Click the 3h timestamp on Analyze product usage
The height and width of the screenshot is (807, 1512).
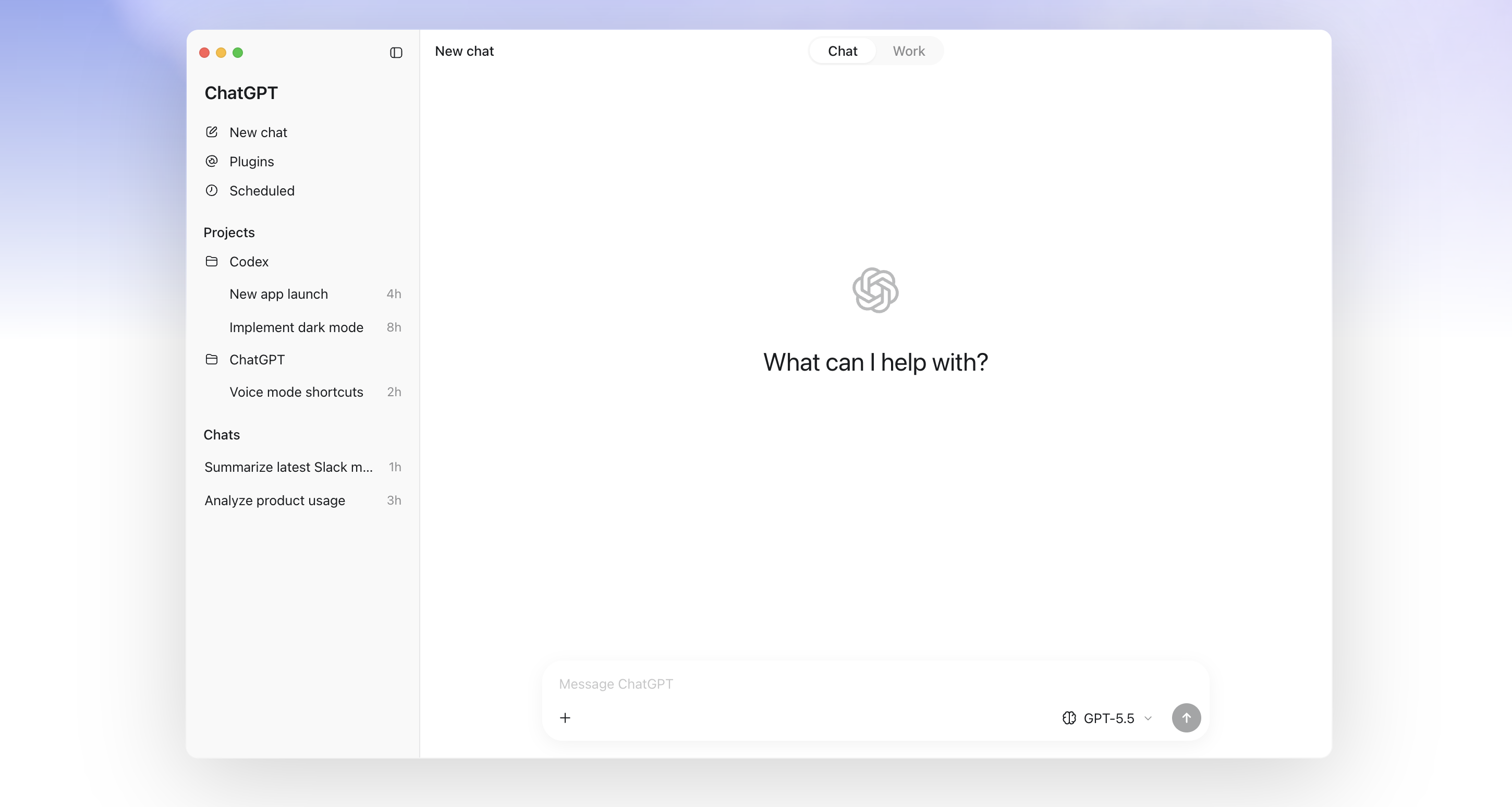pyautogui.click(x=394, y=500)
